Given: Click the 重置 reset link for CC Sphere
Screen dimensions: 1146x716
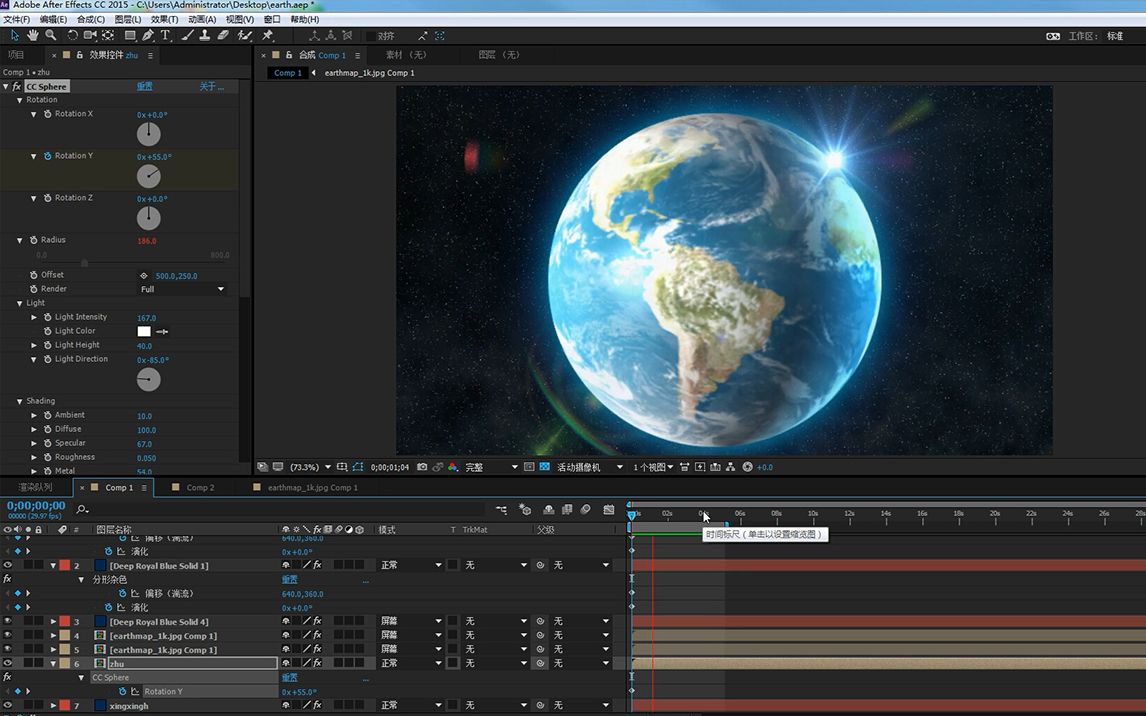Looking at the screenshot, I should [145, 87].
